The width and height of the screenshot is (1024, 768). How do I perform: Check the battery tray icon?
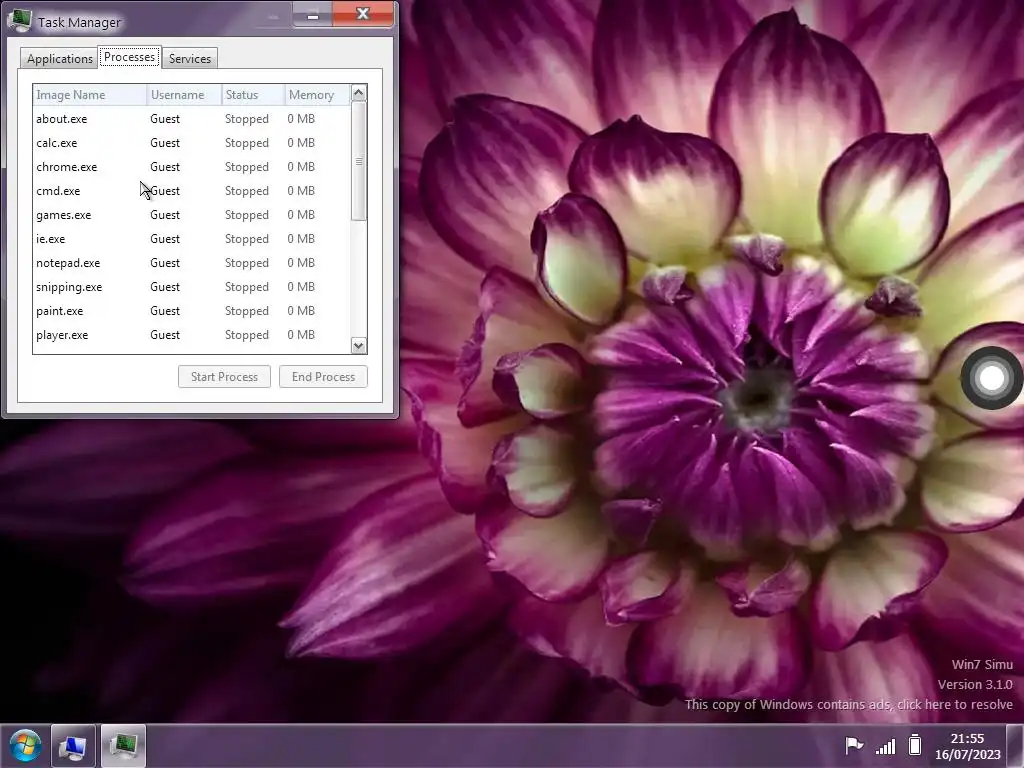click(x=915, y=744)
